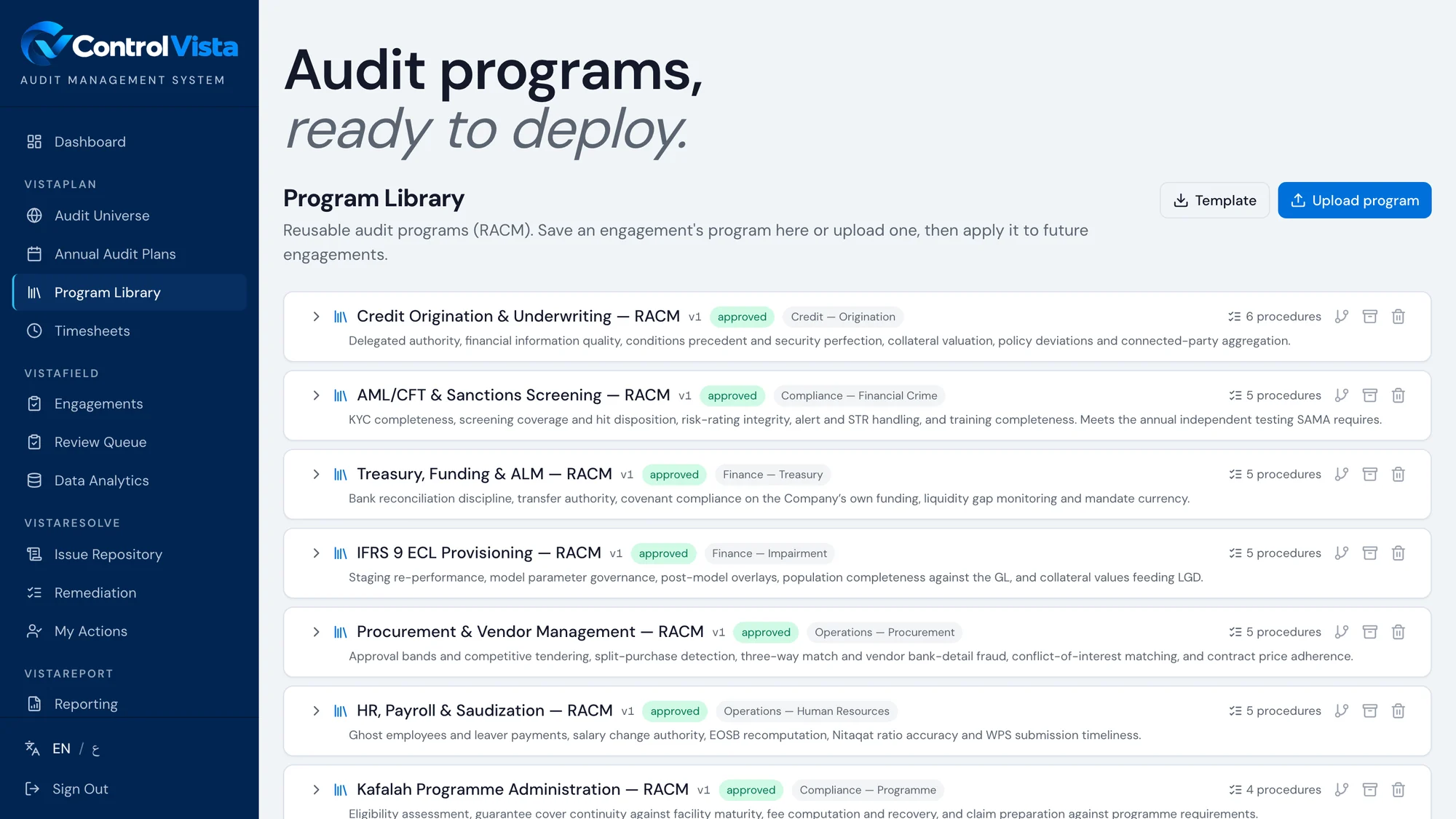Open Reporting in sidebar
Screen dimensions: 1456x819
point(130,704)
